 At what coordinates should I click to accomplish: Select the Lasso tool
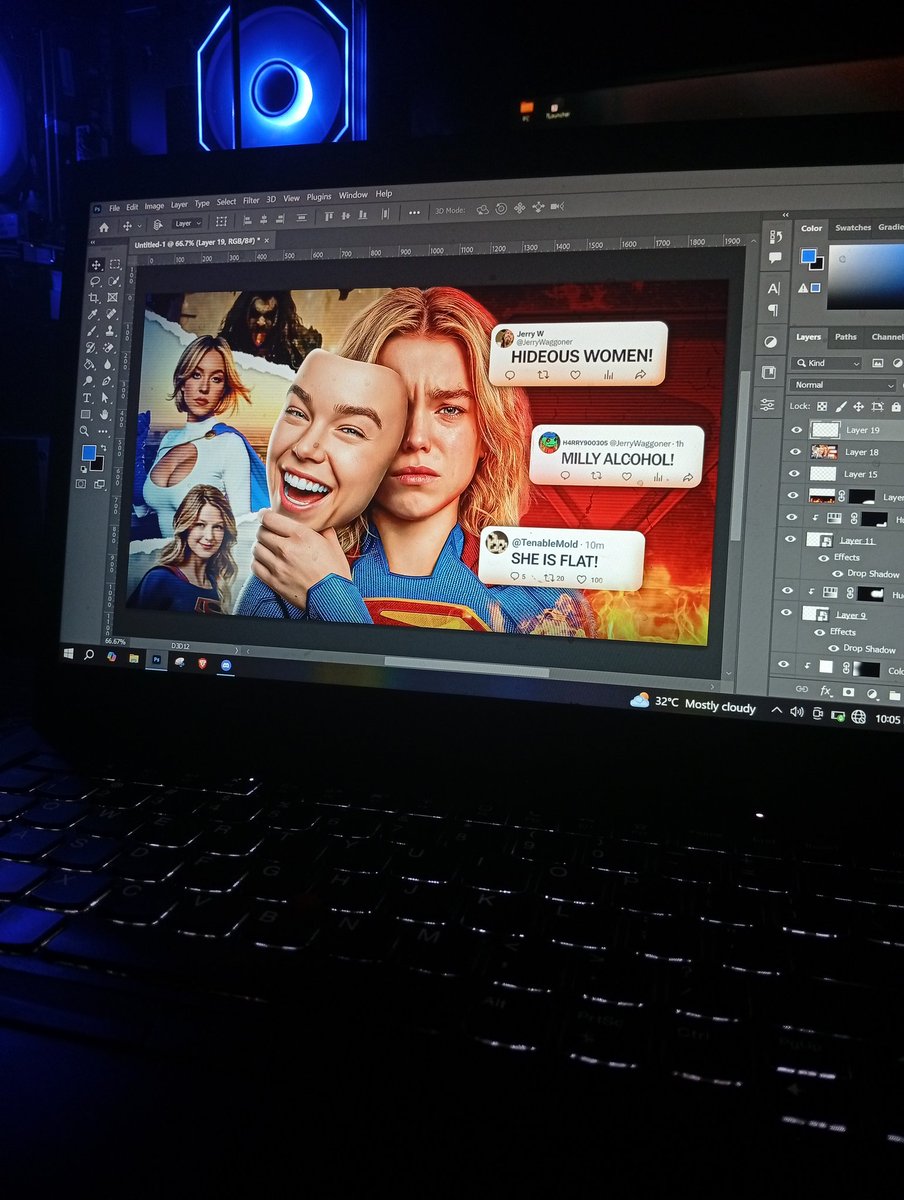(95, 281)
